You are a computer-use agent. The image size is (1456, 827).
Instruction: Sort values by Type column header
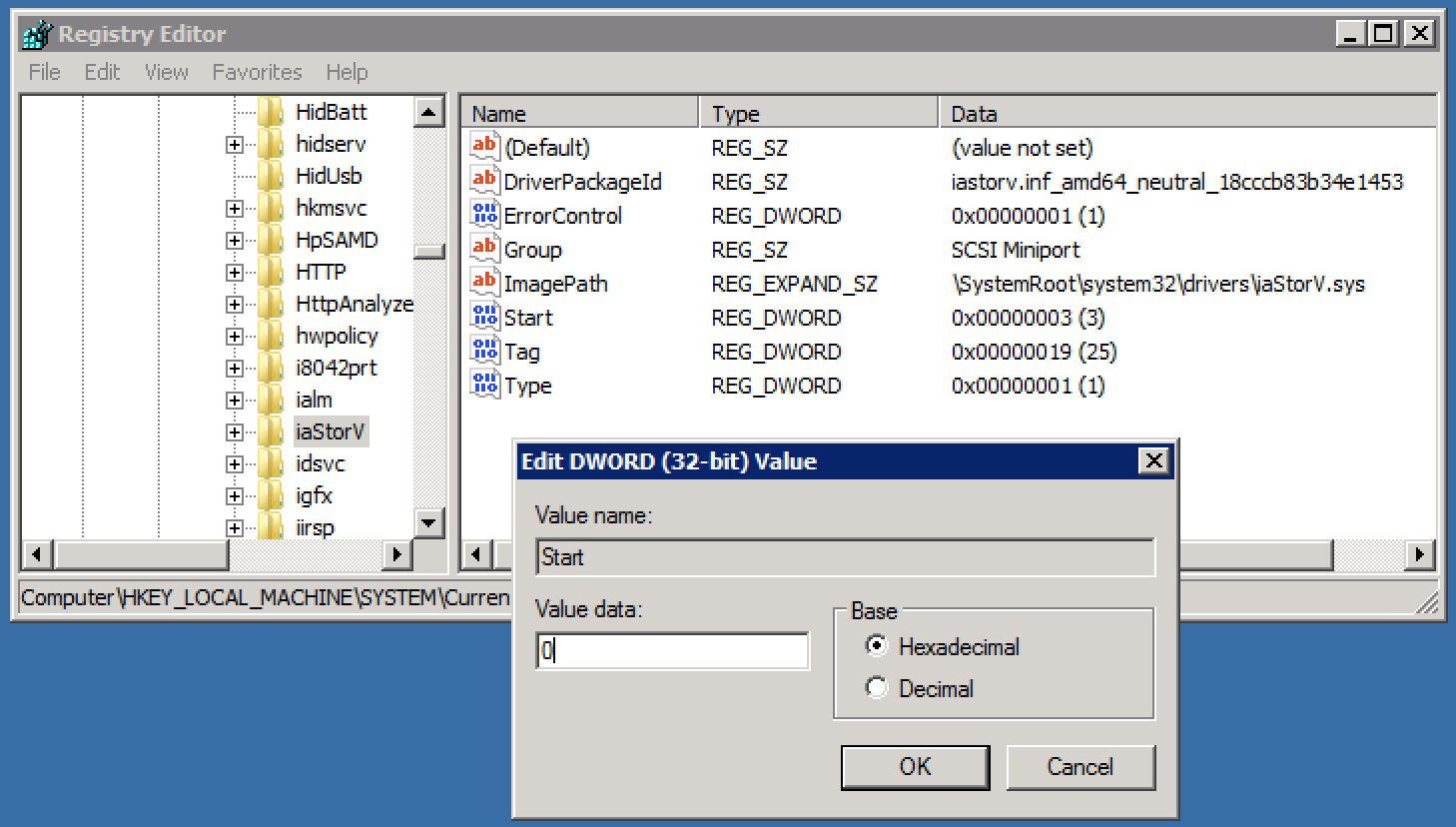[820, 113]
